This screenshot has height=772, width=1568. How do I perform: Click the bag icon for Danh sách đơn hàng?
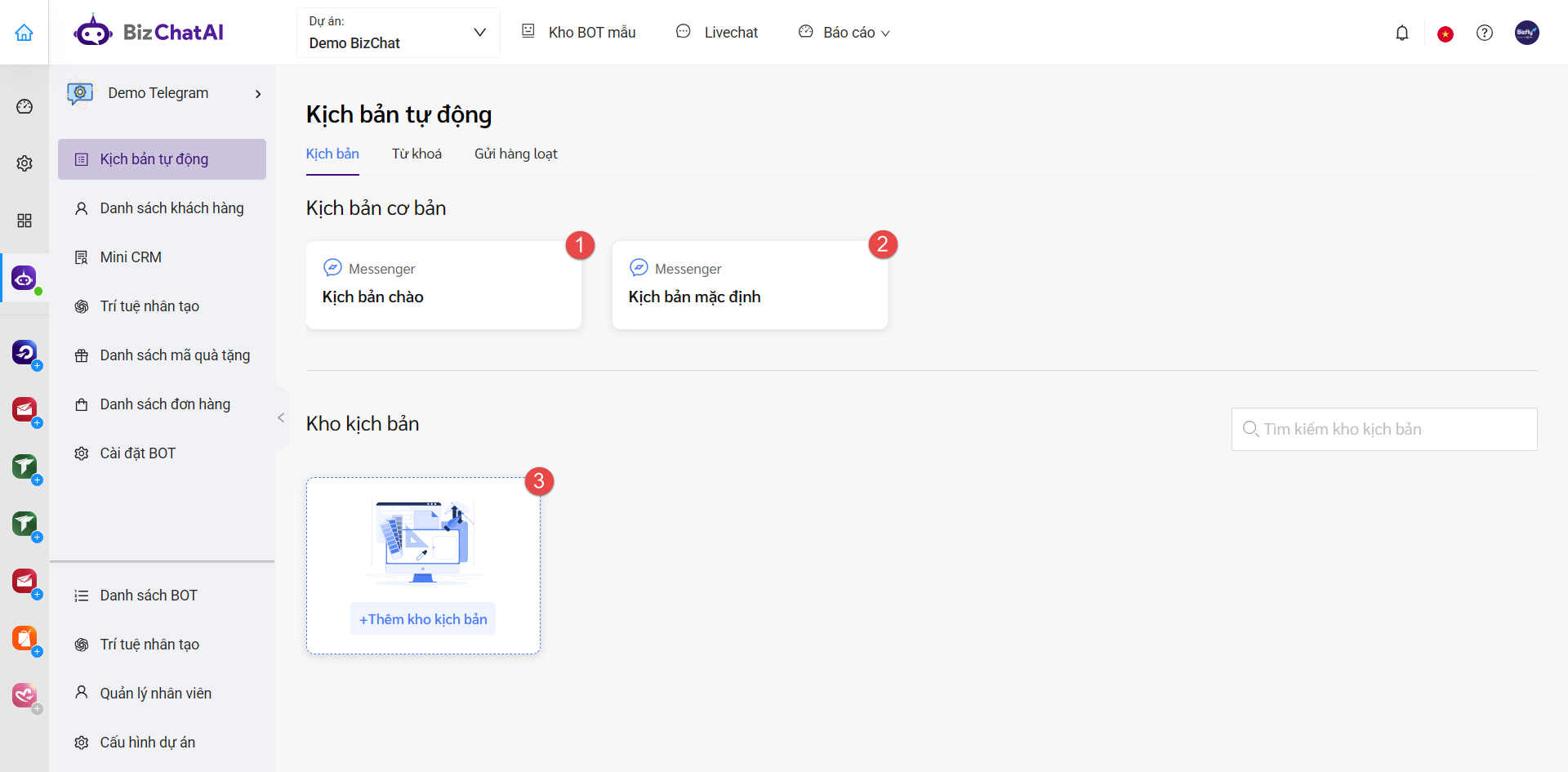pyautogui.click(x=82, y=404)
